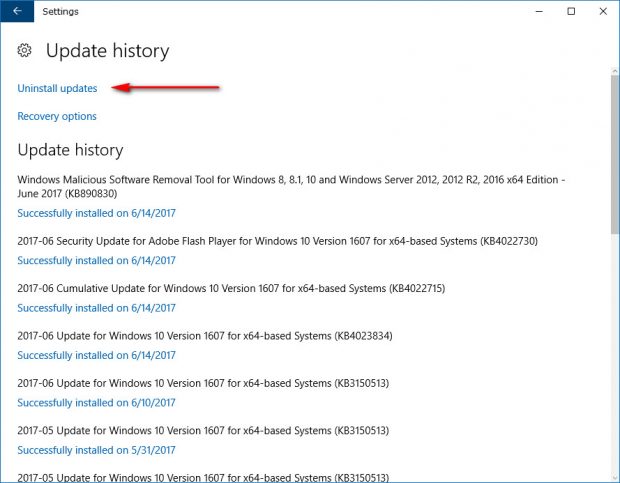
Task: Open install status of KB4023834 update
Action: 96,355
